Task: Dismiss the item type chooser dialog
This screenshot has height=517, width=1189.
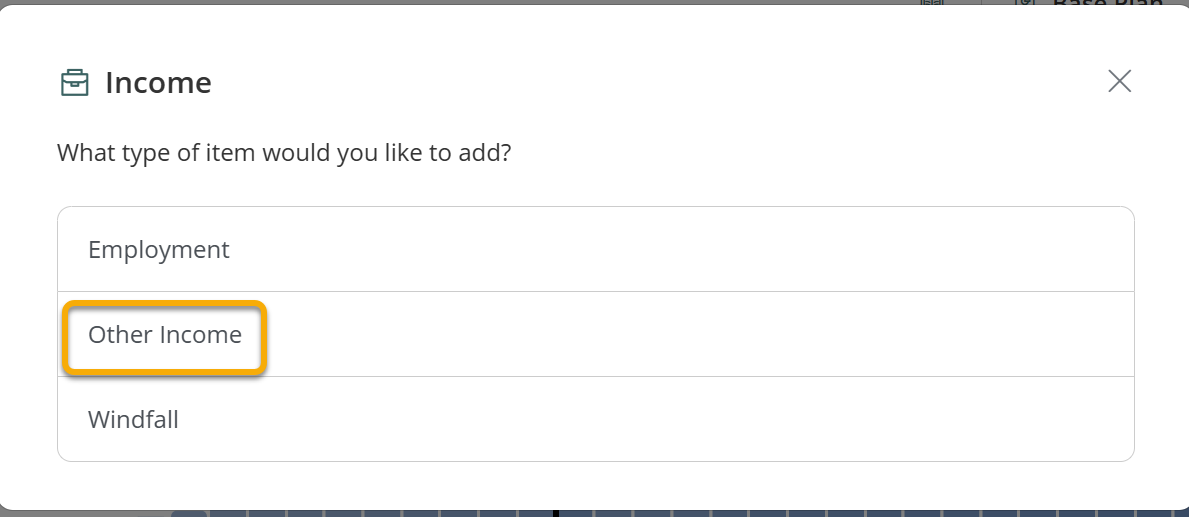Action: click(1119, 81)
